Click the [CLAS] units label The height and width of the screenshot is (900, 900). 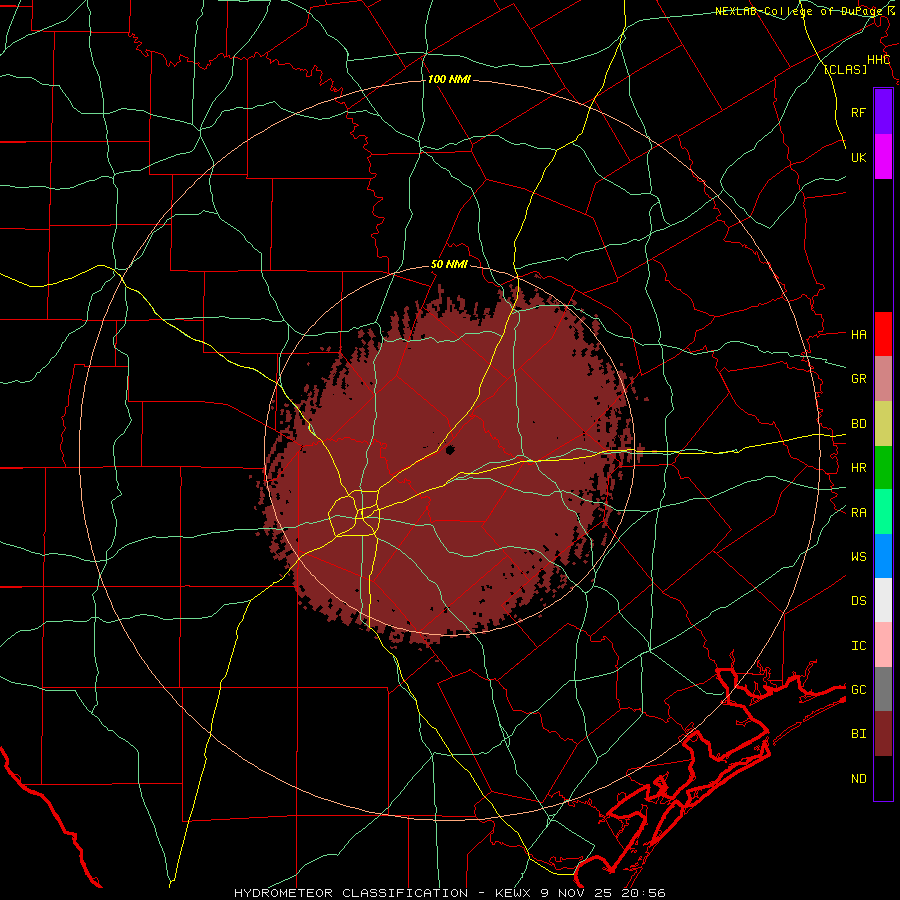pos(845,69)
